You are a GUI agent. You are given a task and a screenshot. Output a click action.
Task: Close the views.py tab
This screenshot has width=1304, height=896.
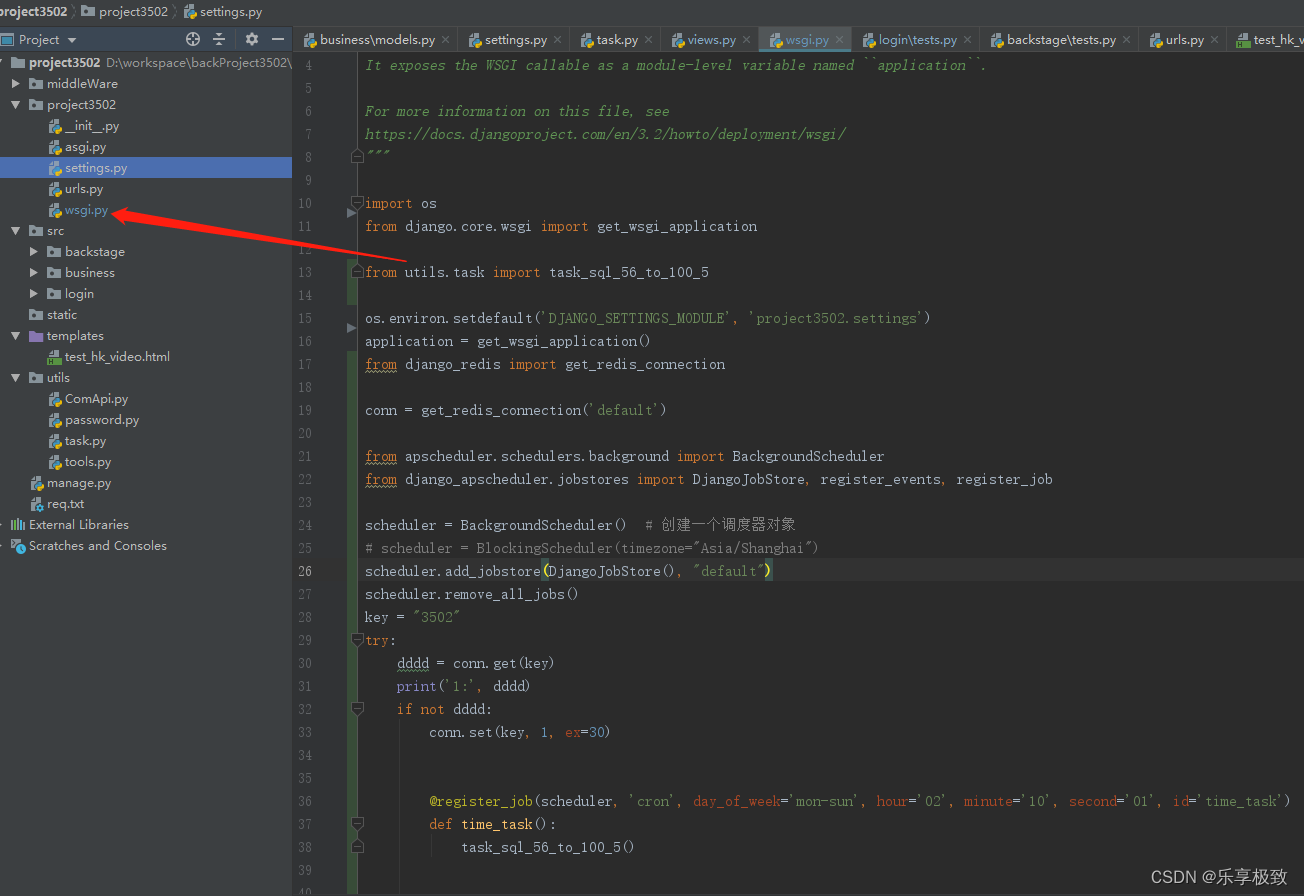(745, 38)
